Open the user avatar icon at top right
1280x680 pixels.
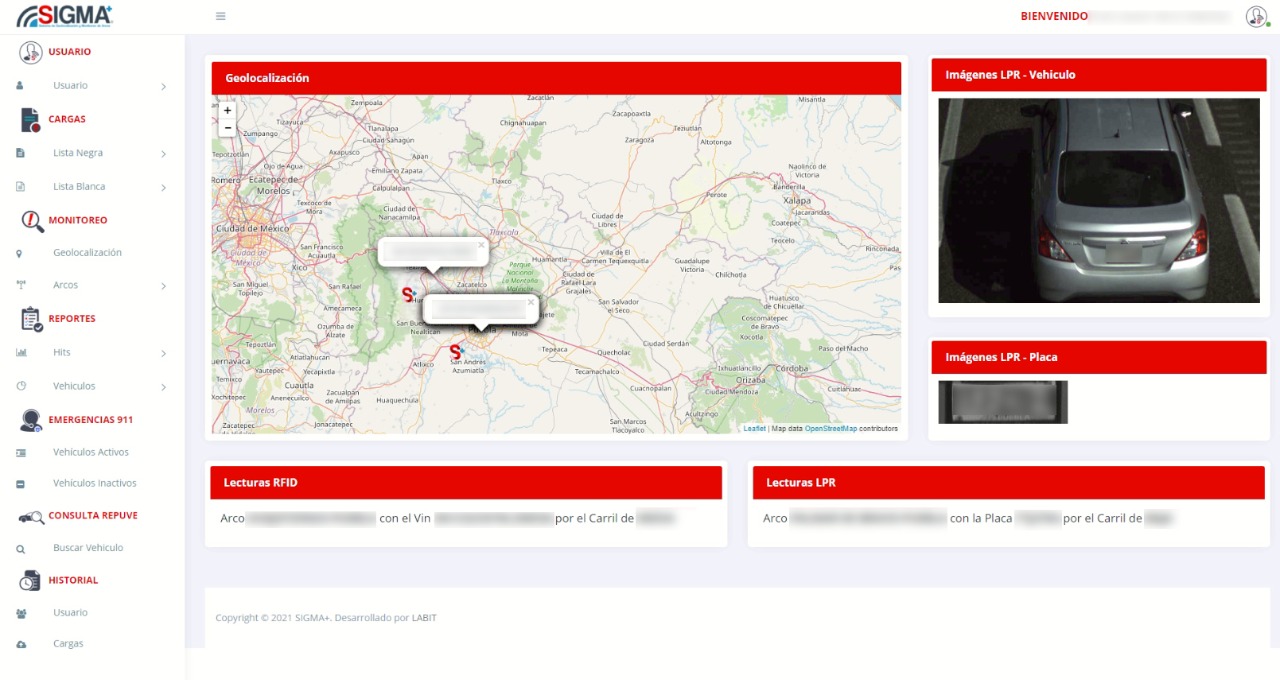[1256, 16]
